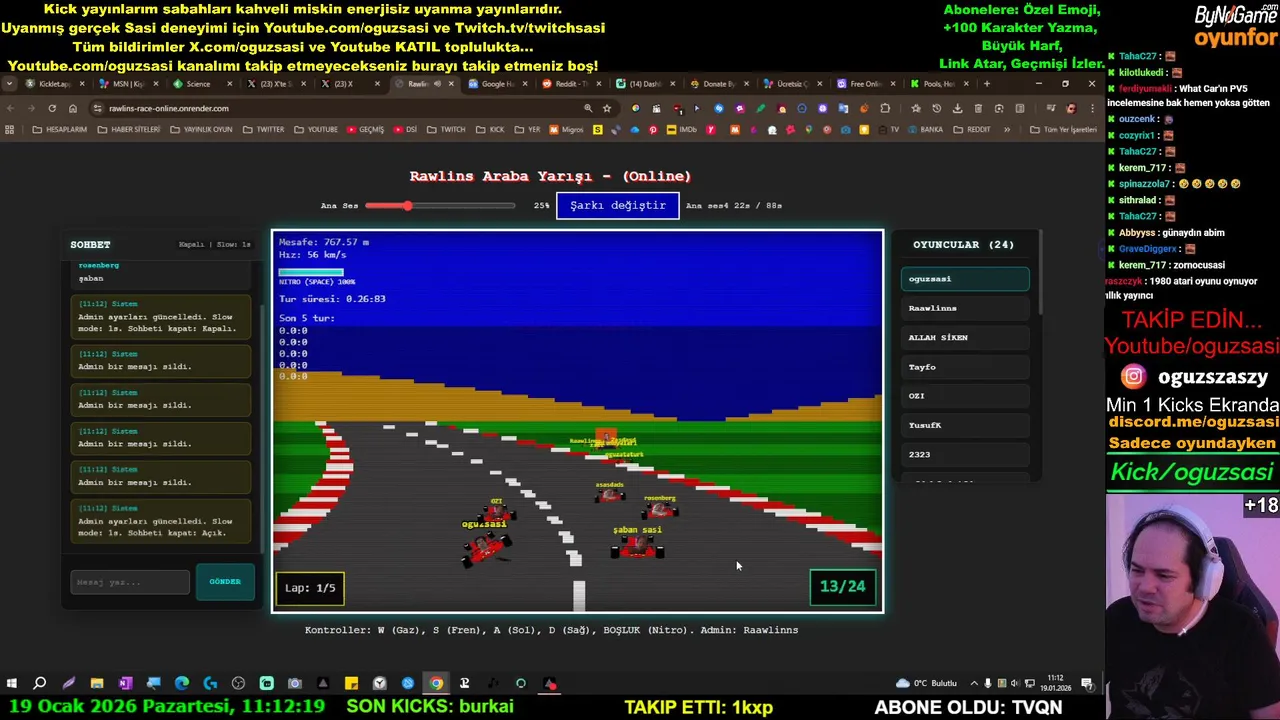1280x720 pixels.
Task: Select player YusufK in the list
Action: (x=965, y=425)
